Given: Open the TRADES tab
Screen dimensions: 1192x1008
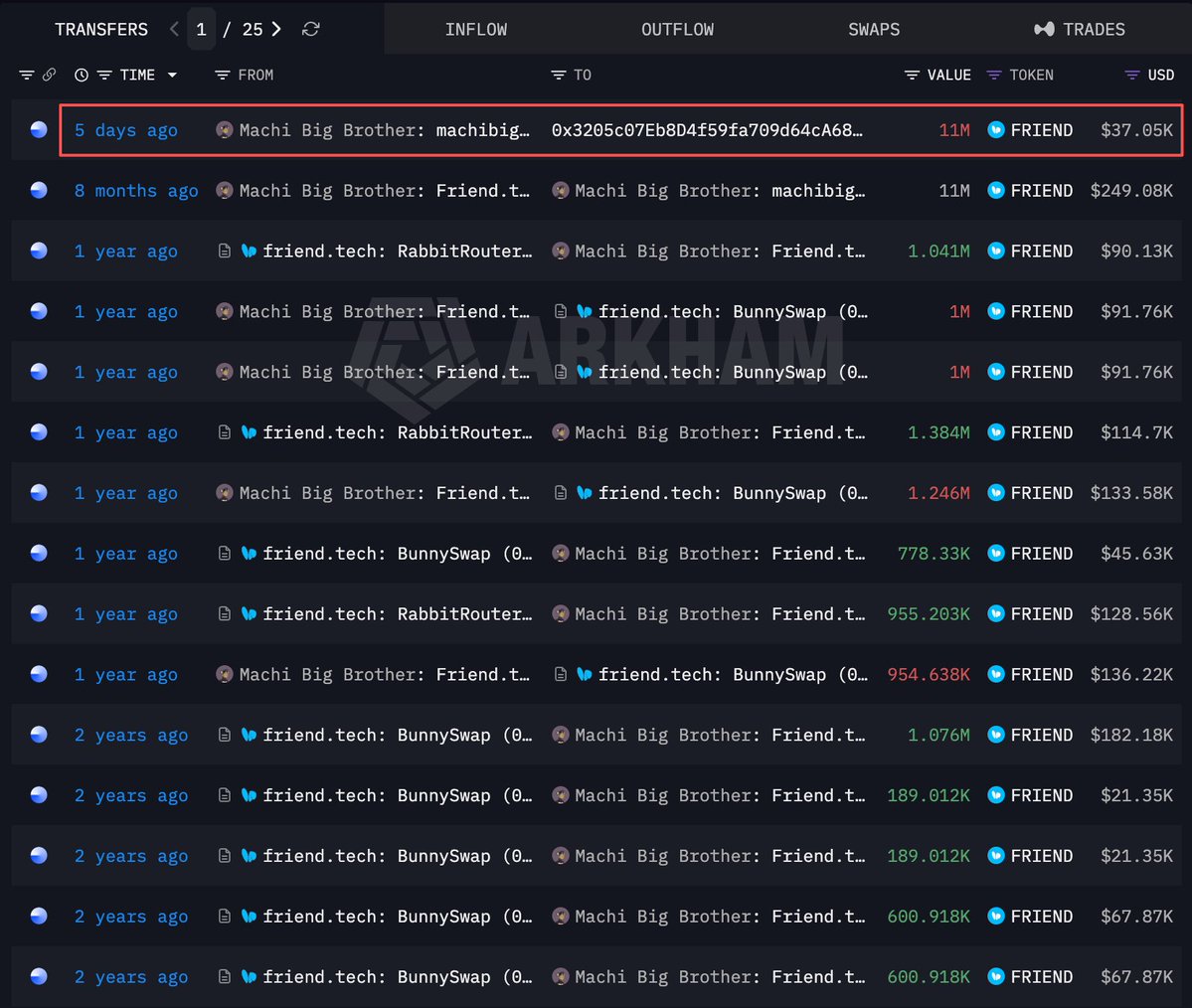Looking at the screenshot, I should point(1080,29).
